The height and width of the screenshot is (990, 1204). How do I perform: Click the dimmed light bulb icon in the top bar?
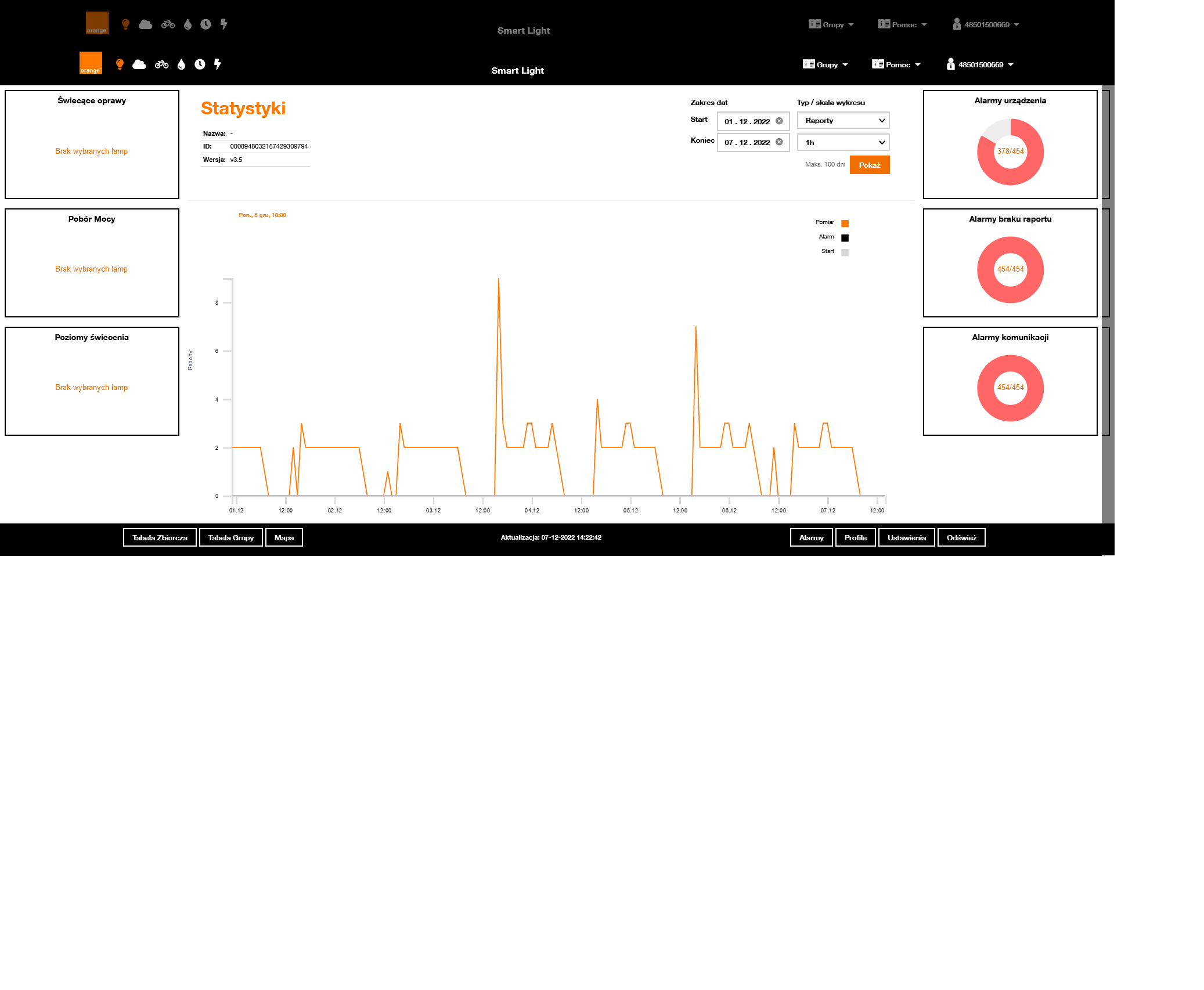[x=125, y=24]
